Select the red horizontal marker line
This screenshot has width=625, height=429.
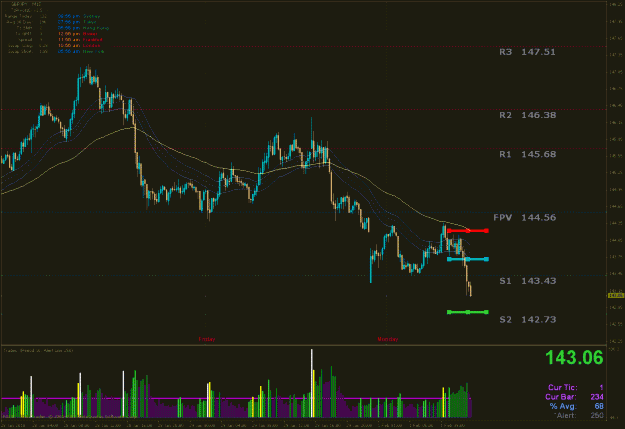(x=468, y=230)
